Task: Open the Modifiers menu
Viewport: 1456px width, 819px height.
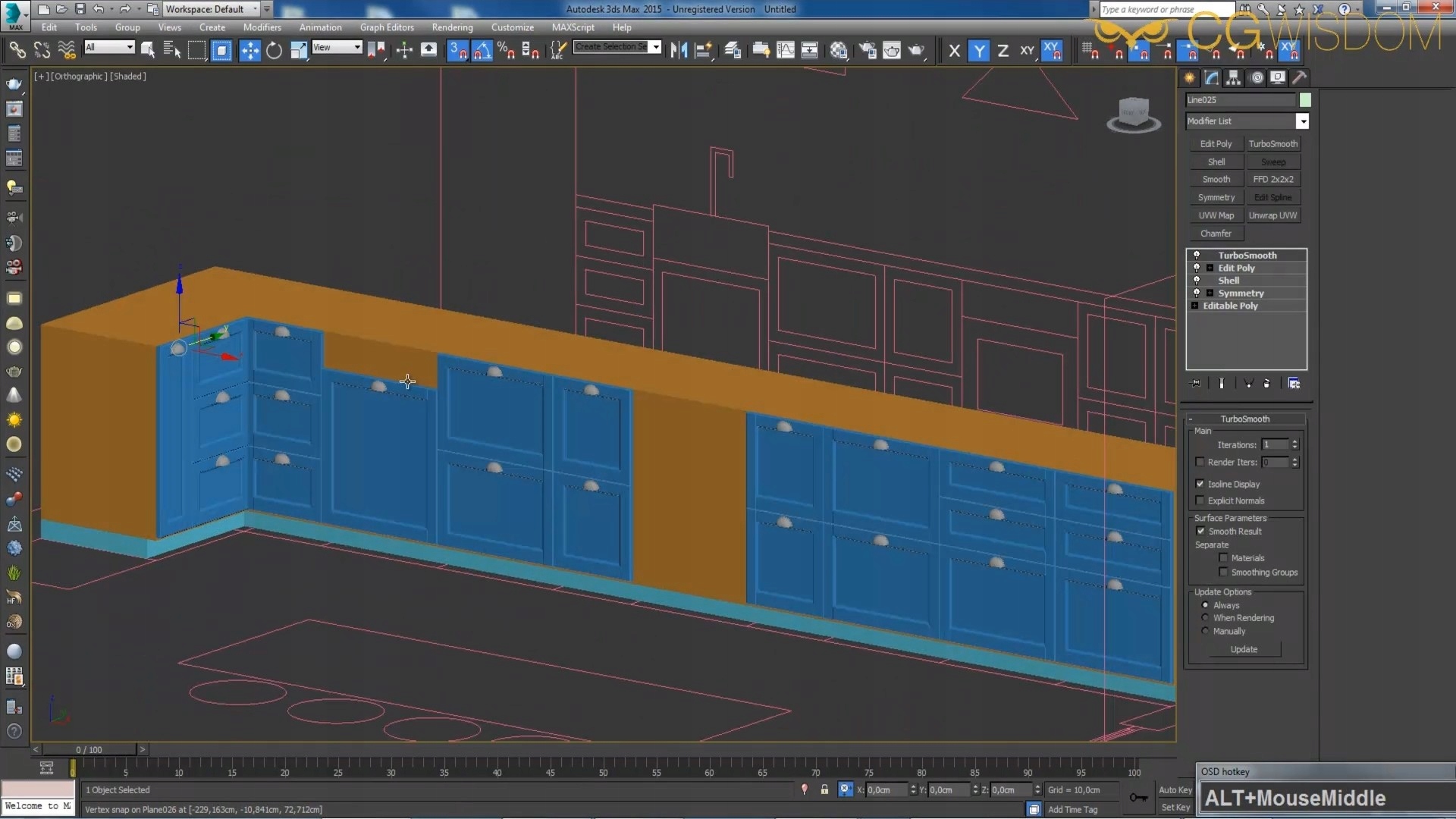Action: [x=262, y=27]
